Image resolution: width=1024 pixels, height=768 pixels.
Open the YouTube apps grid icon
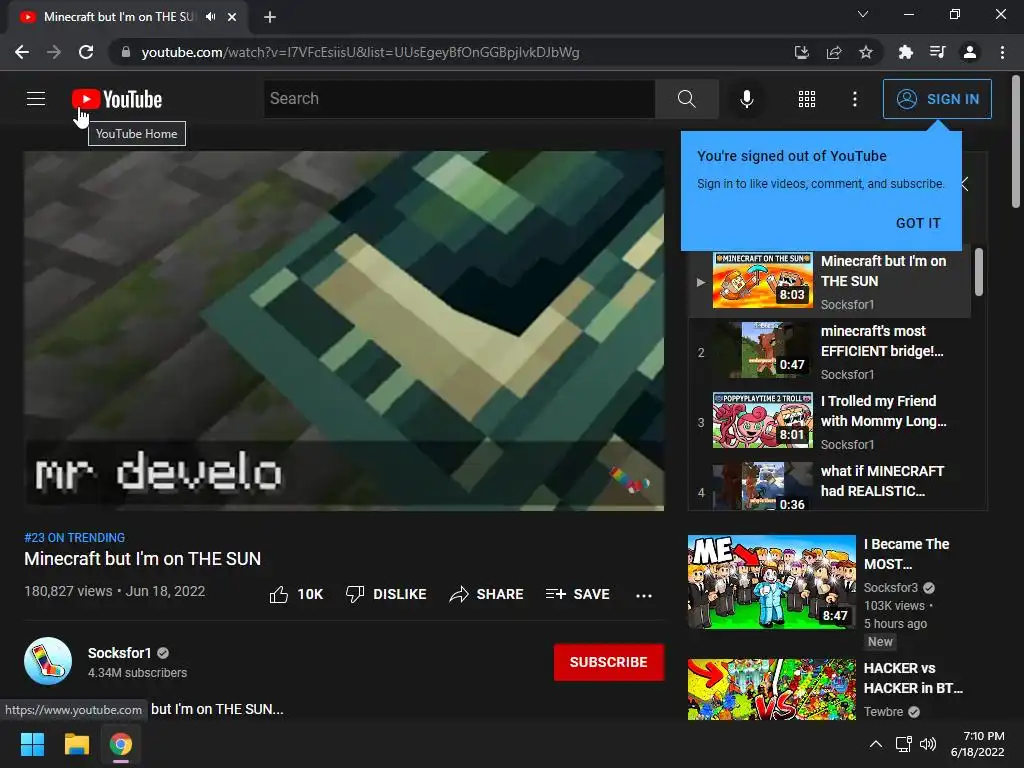[807, 99]
